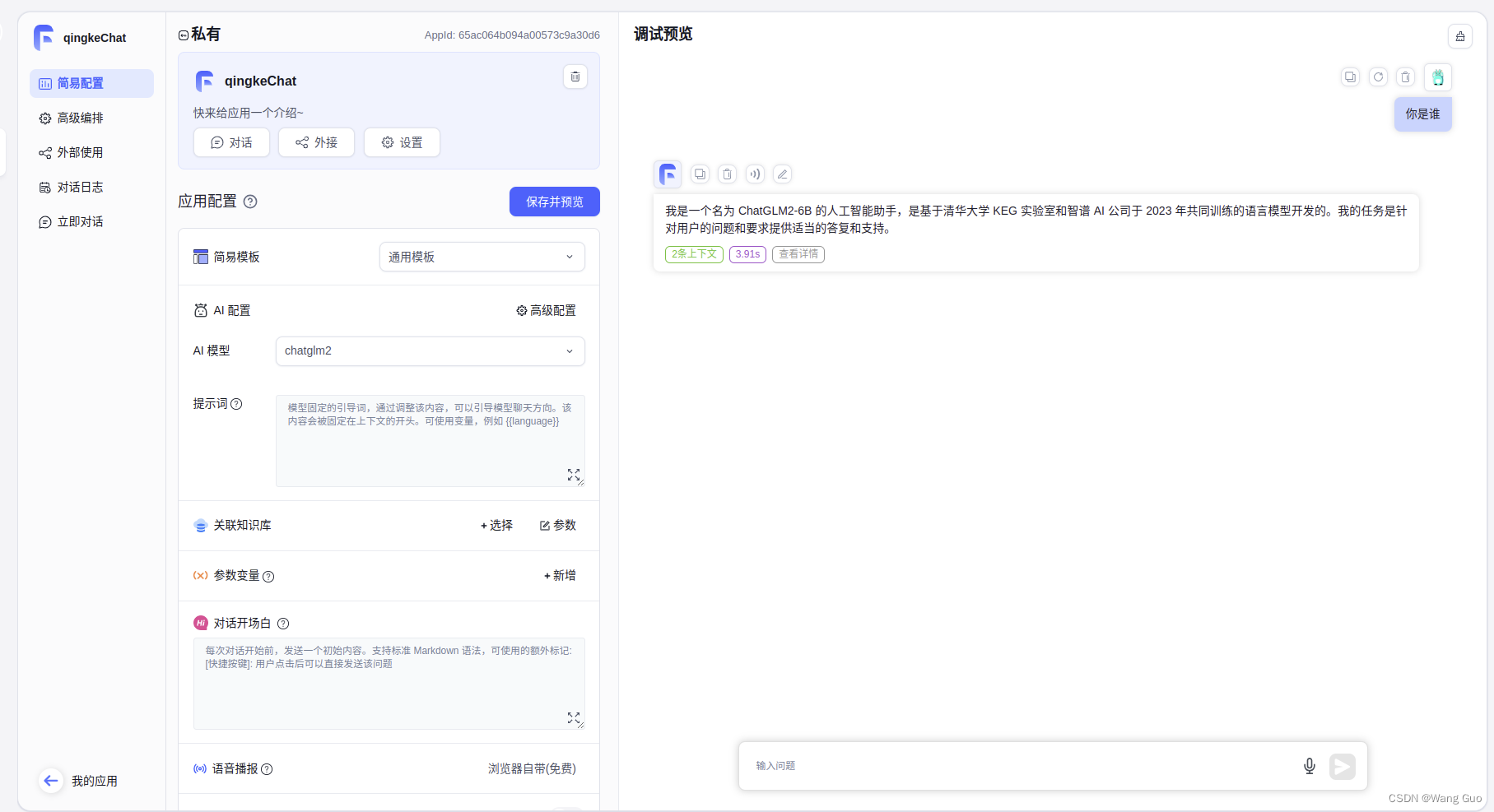Click +选择 to add a knowledge base
The height and width of the screenshot is (812, 1494).
[496, 526]
